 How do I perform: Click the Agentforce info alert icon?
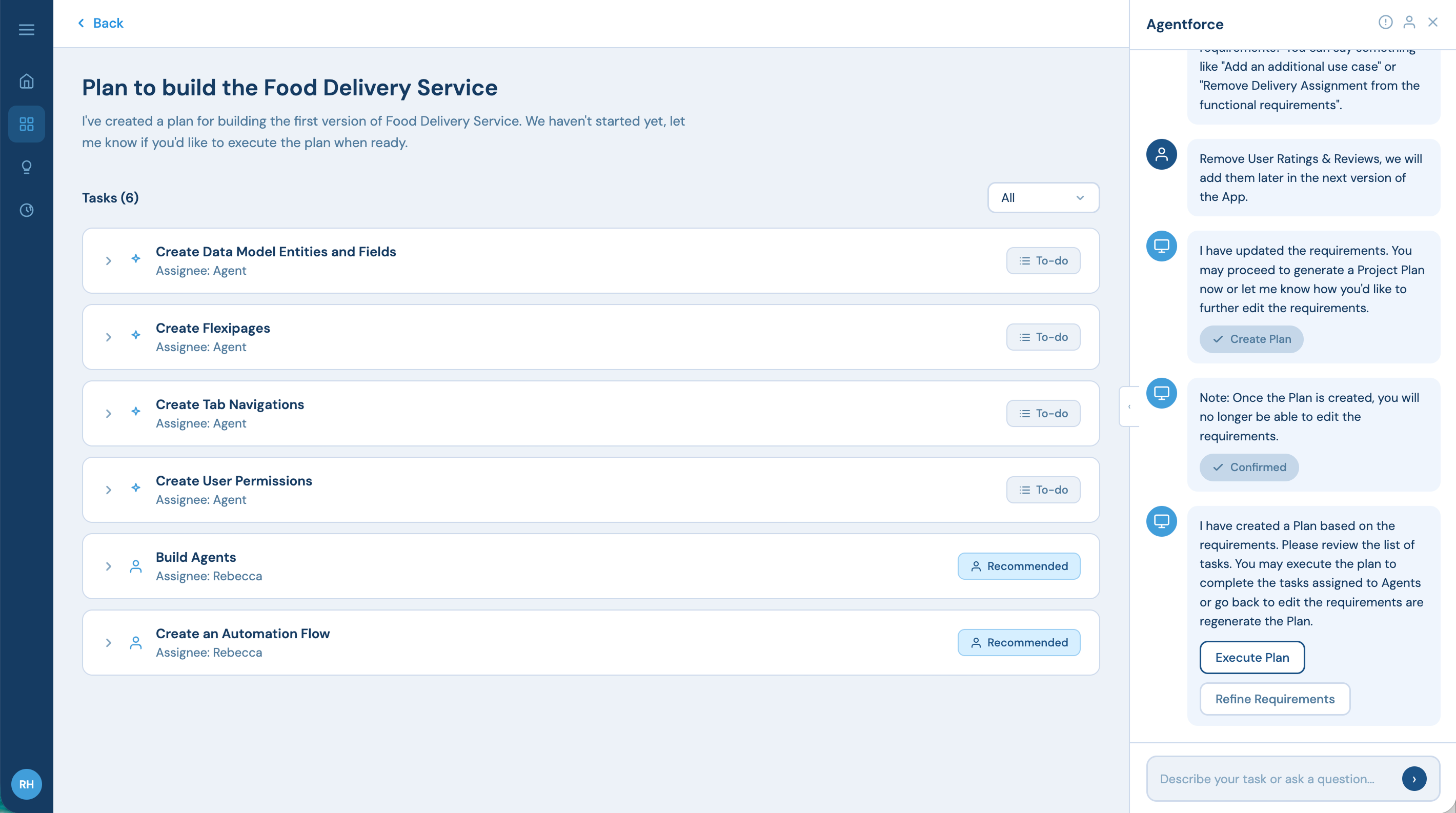coord(1385,22)
